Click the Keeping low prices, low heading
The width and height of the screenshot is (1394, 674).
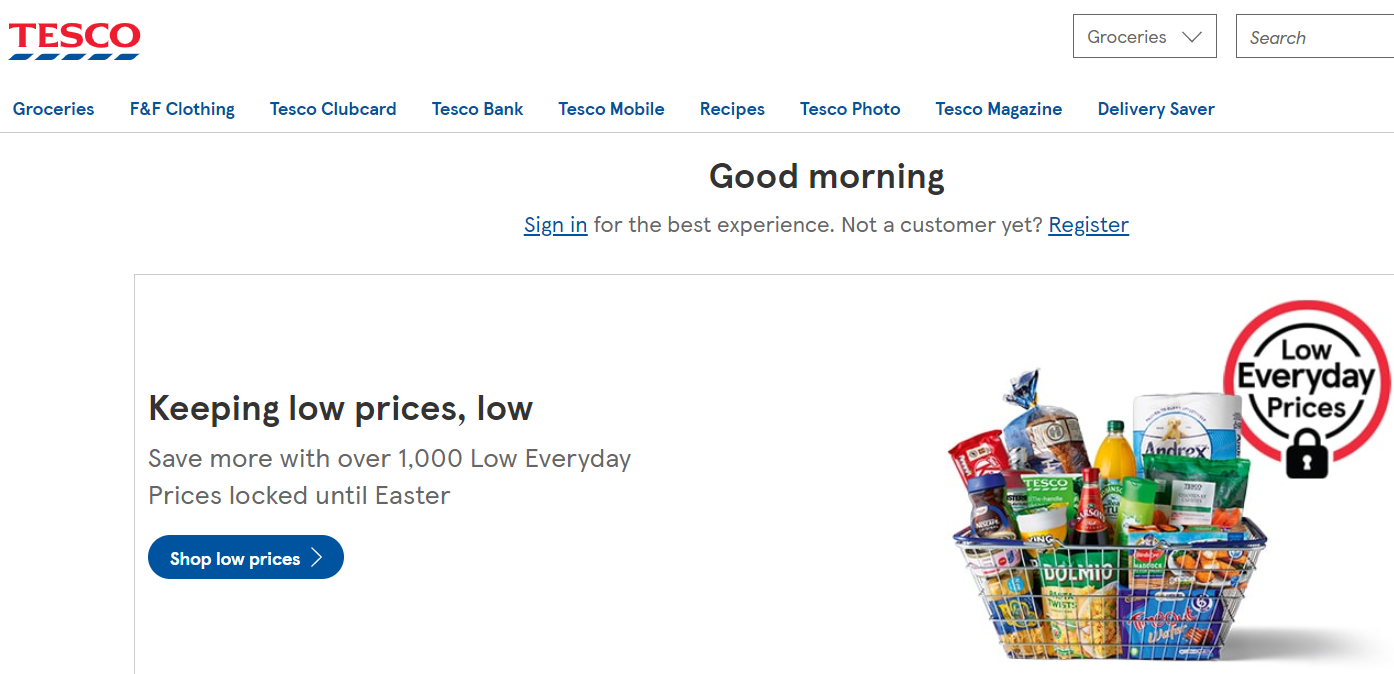pyautogui.click(x=340, y=408)
